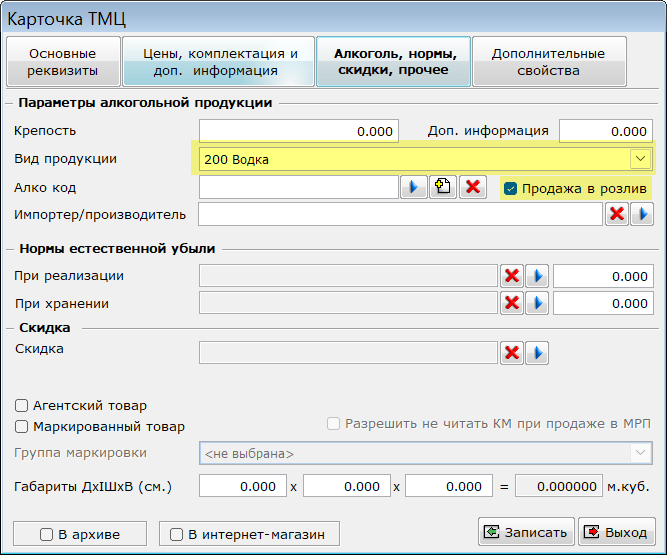
Task: Select the Алкоголь, нормы, скидки, прочее tab
Action: (x=393, y=62)
